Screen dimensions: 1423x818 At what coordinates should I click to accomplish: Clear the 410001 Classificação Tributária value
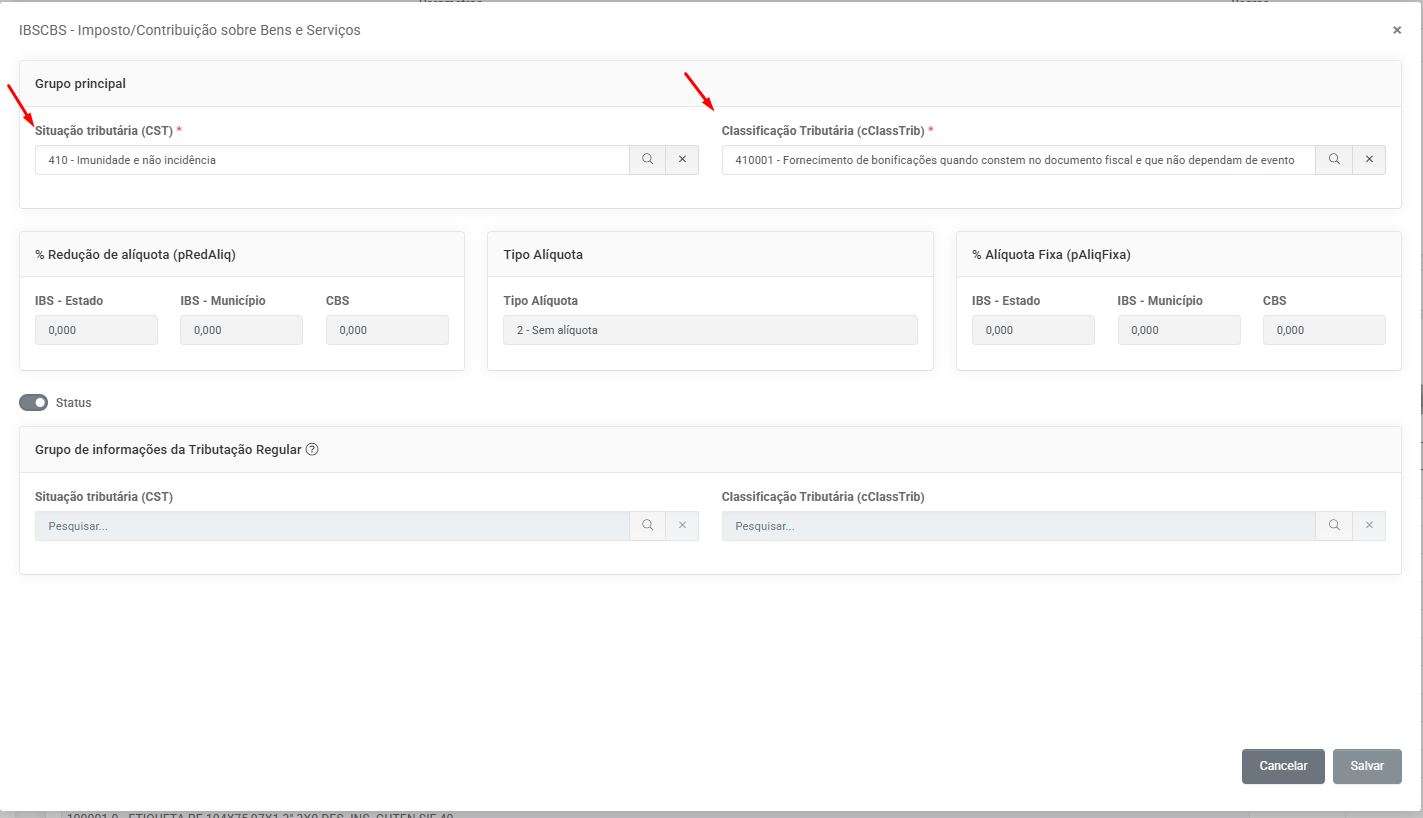point(1369,160)
